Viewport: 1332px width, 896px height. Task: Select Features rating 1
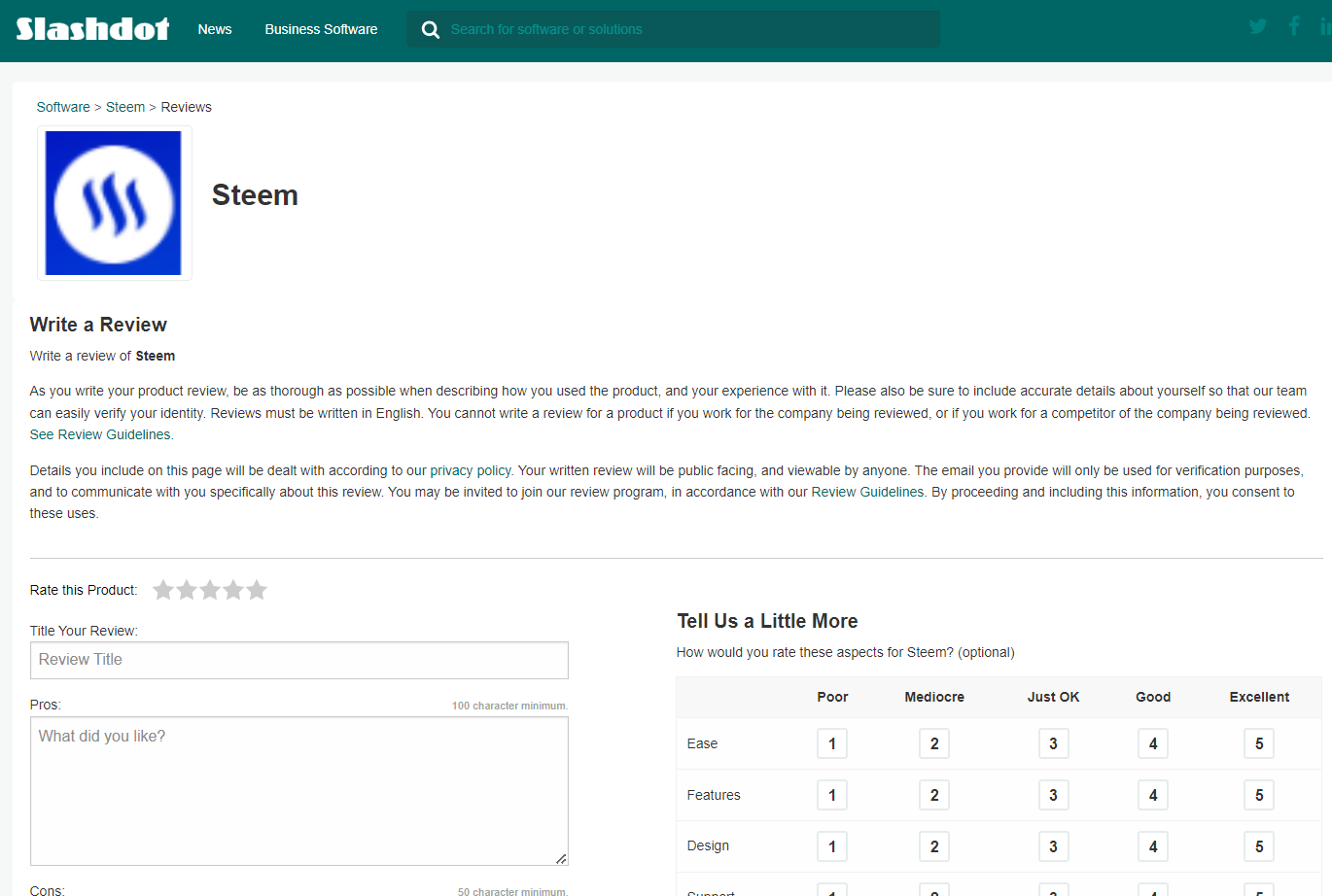[x=832, y=795]
